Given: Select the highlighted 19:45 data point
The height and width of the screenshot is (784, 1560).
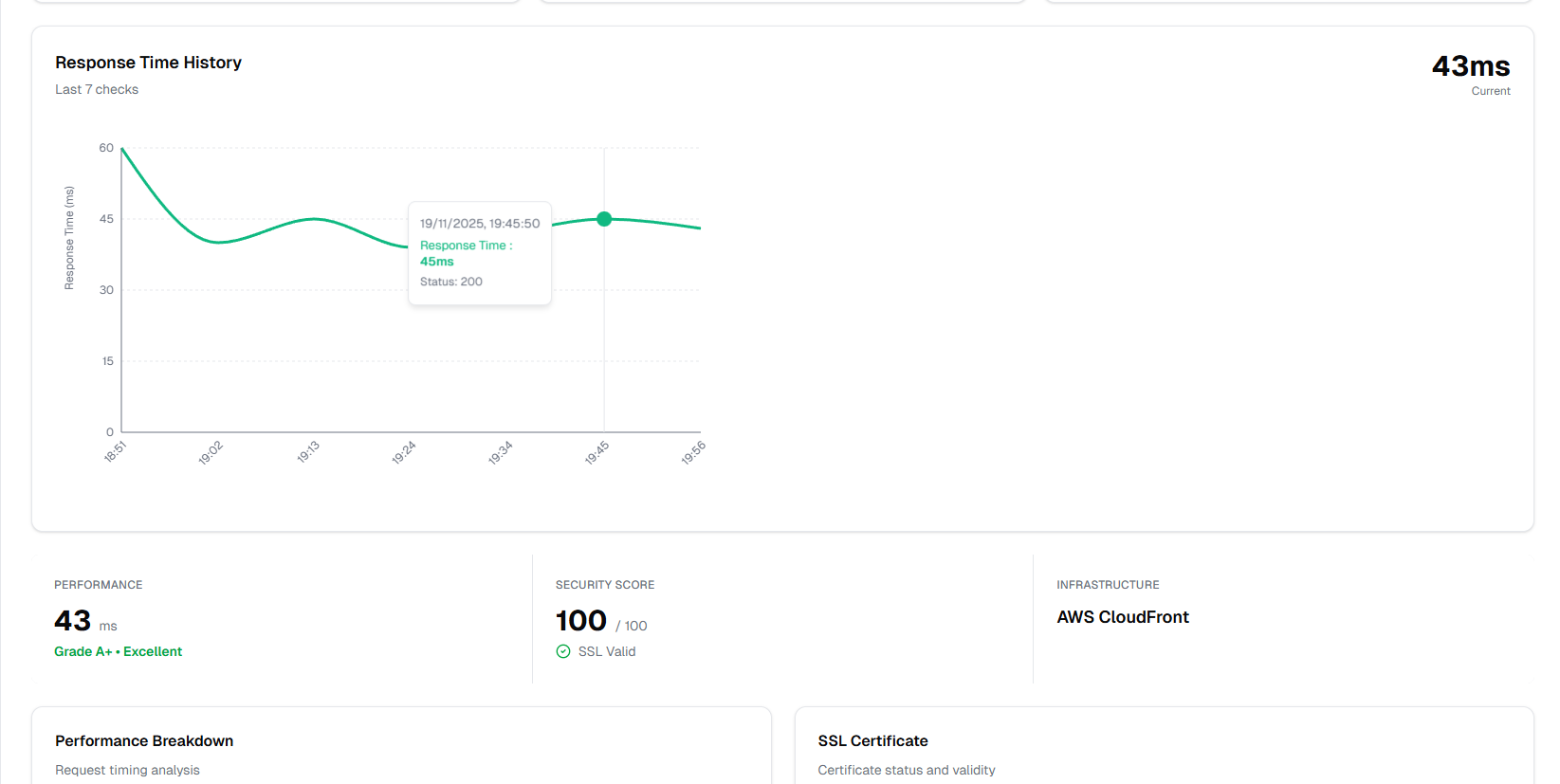Looking at the screenshot, I should click(604, 219).
